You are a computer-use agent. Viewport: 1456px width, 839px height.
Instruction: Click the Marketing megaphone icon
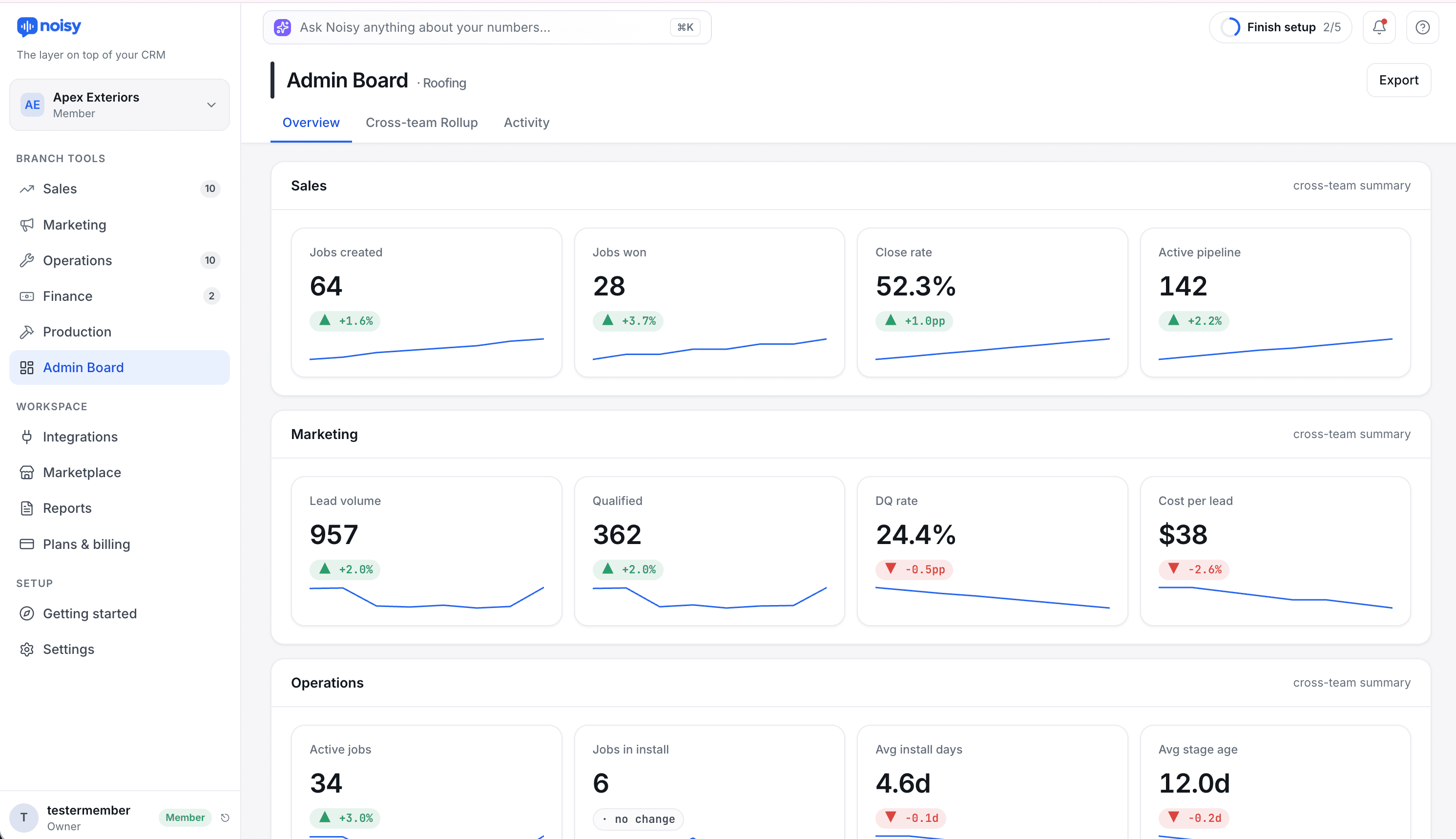(x=26, y=225)
